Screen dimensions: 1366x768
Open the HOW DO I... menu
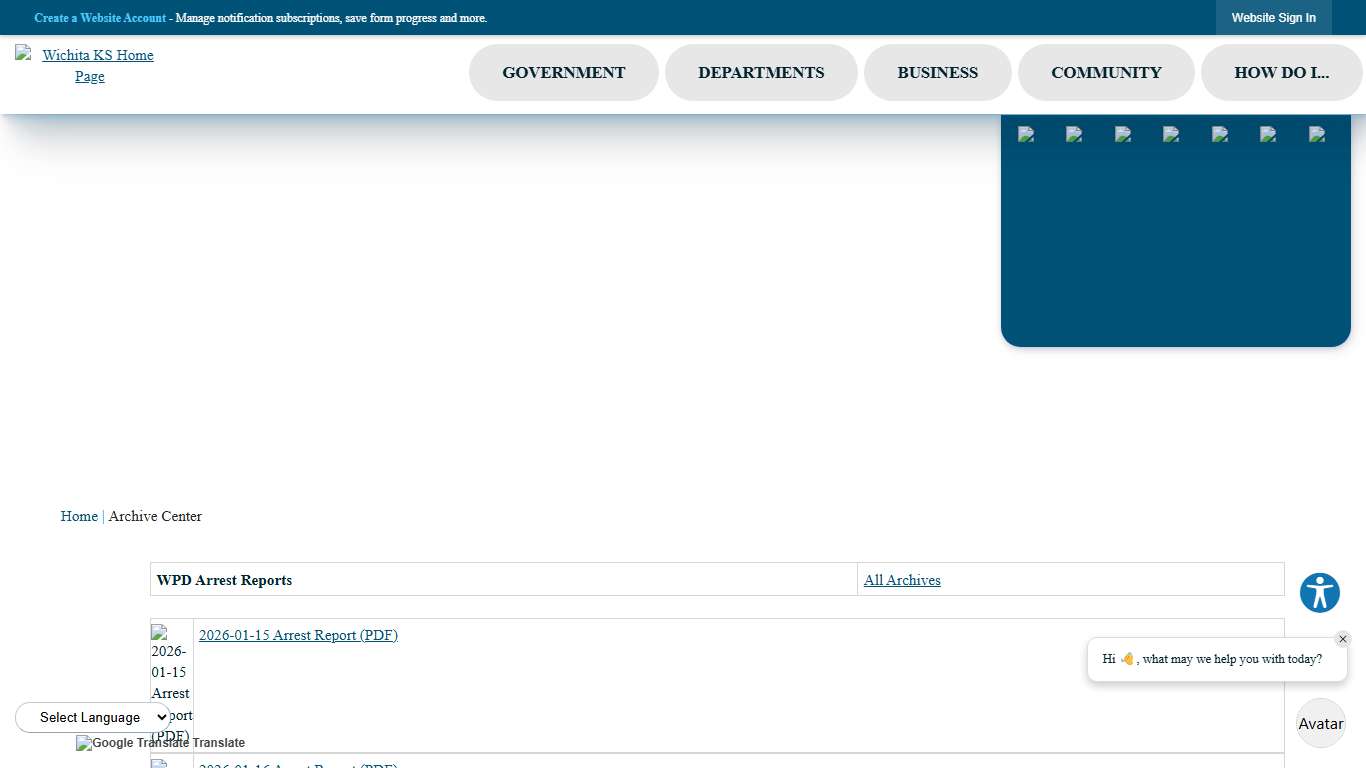[x=1282, y=72]
